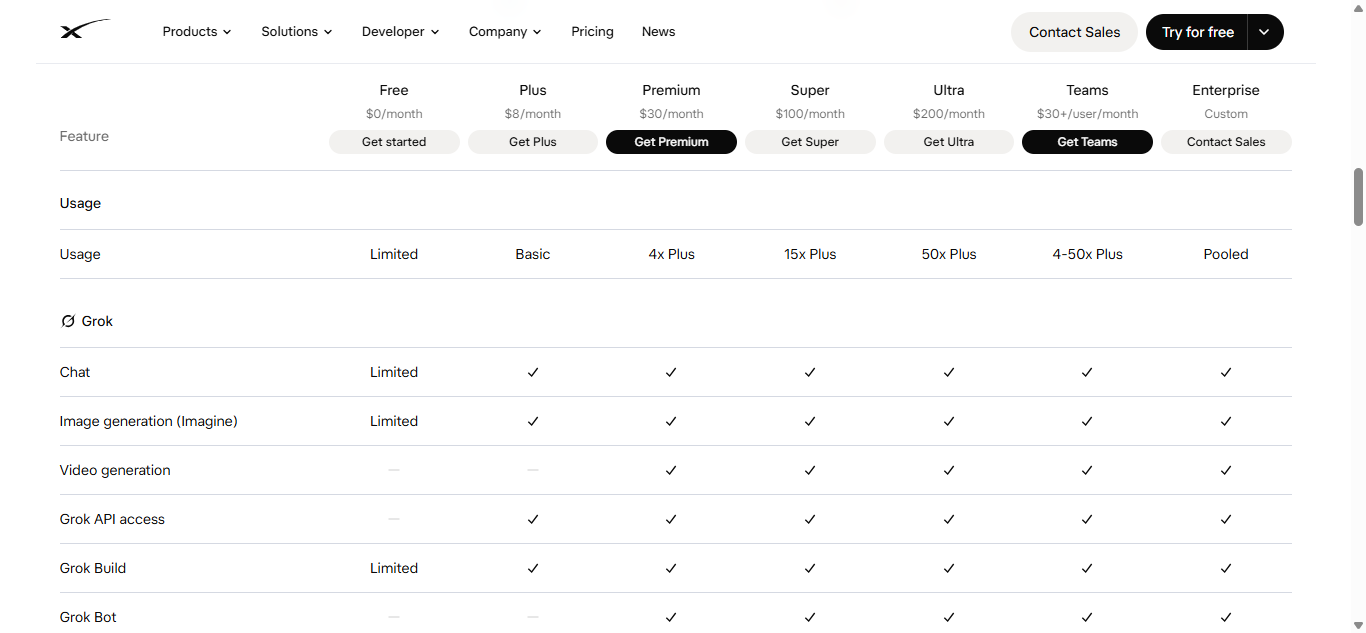Image resolution: width=1366 pixels, height=633 pixels.
Task: Expand the Solutions menu
Action: tap(297, 32)
